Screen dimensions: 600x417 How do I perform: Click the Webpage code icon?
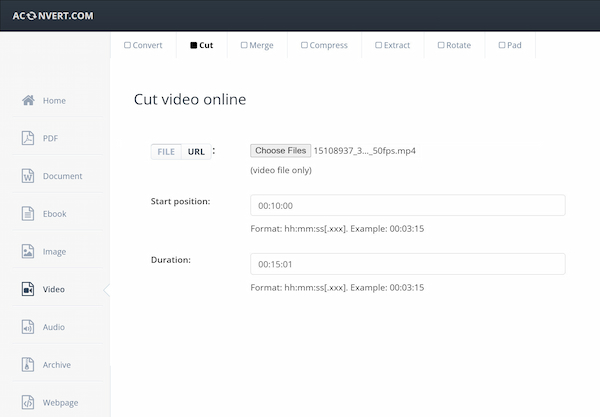tap(28, 403)
